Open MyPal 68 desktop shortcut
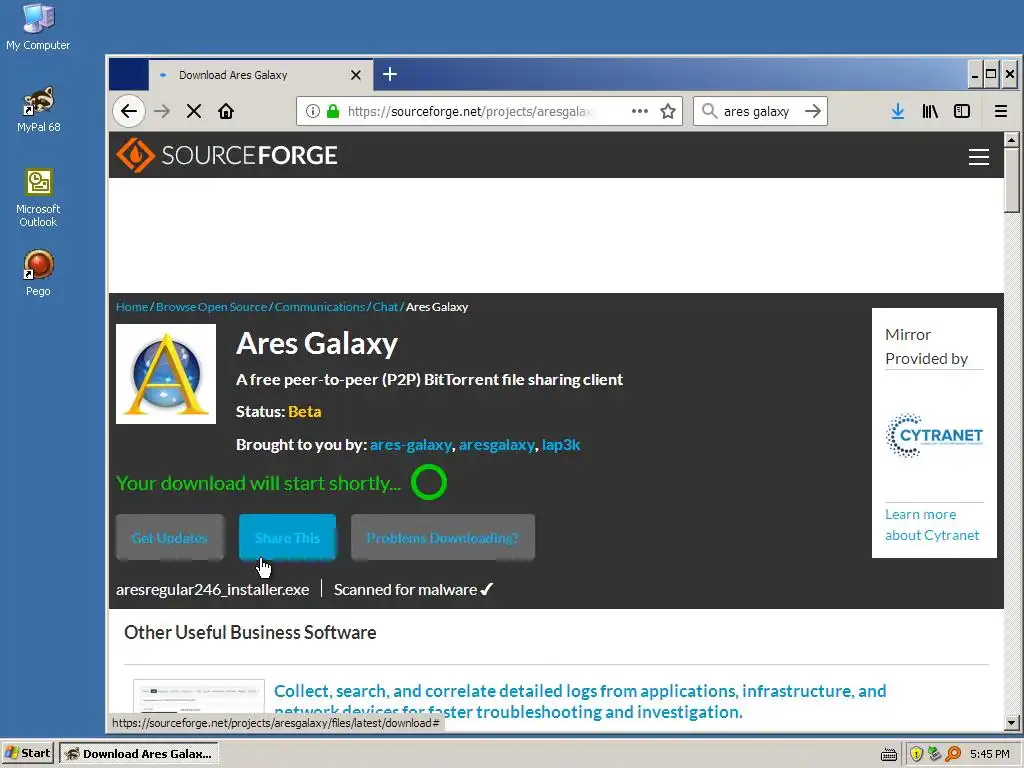The width and height of the screenshot is (1024, 768). pyautogui.click(x=39, y=110)
